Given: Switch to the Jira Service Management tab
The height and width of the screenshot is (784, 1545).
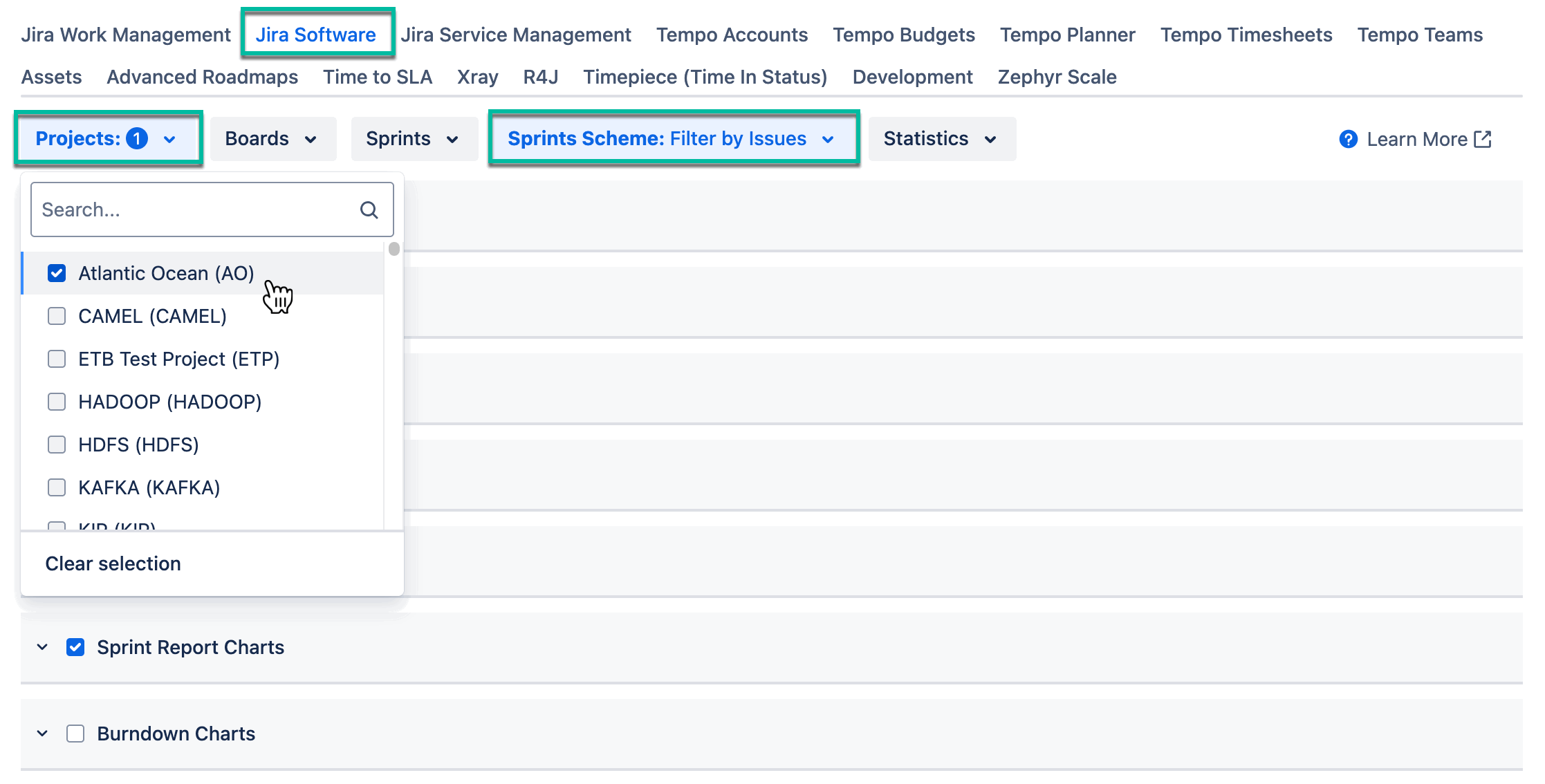Looking at the screenshot, I should 516,34.
